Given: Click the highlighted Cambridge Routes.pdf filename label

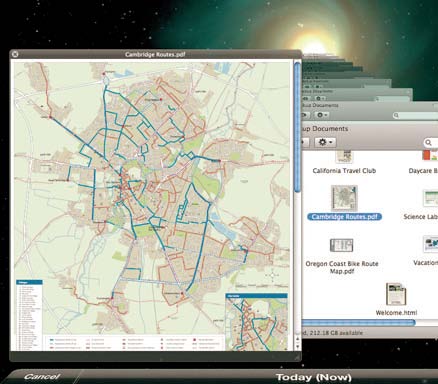Looking at the screenshot, I should click(x=344, y=217).
